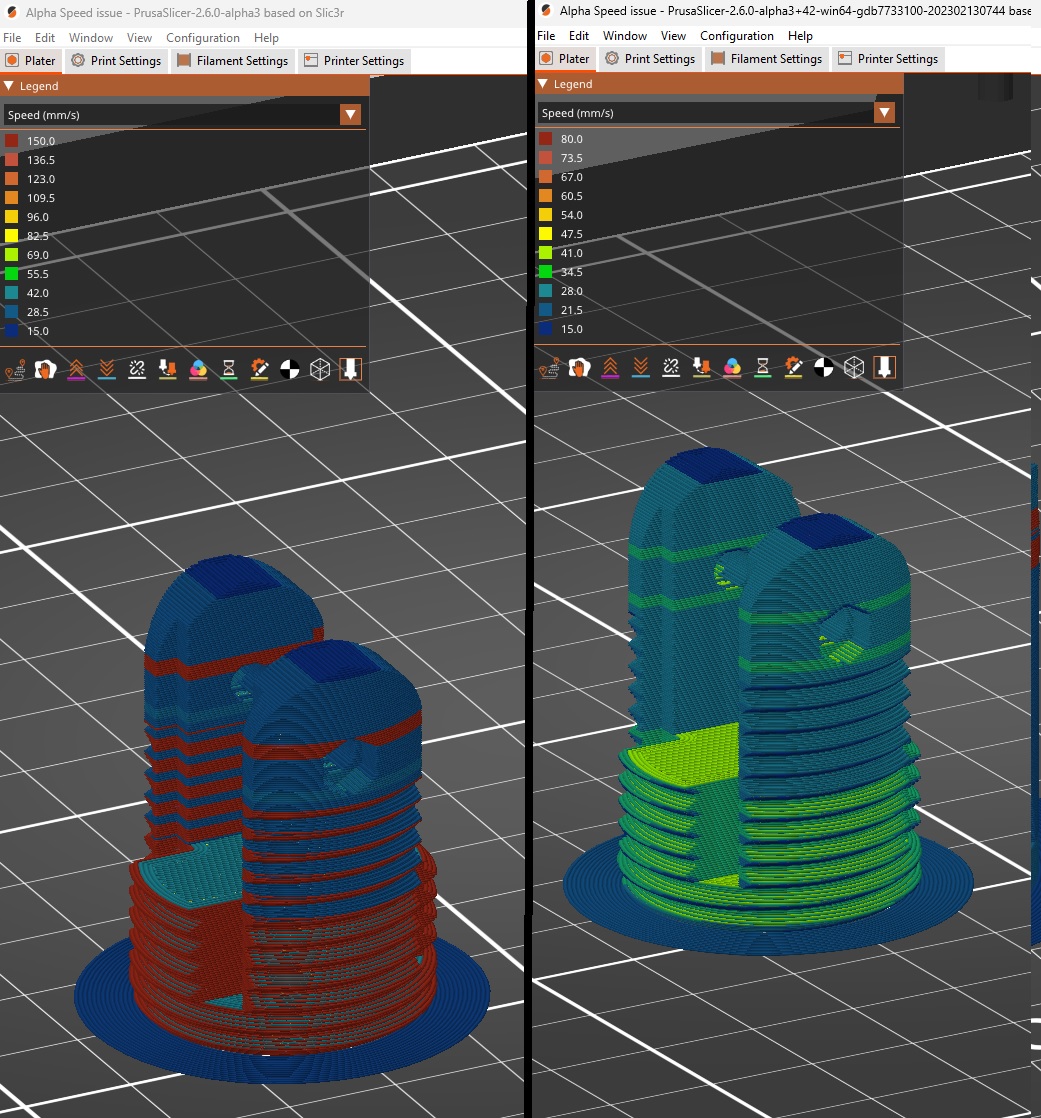Open Help menu in right window
This screenshot has height=1118, width=1041.
(800, 36)
